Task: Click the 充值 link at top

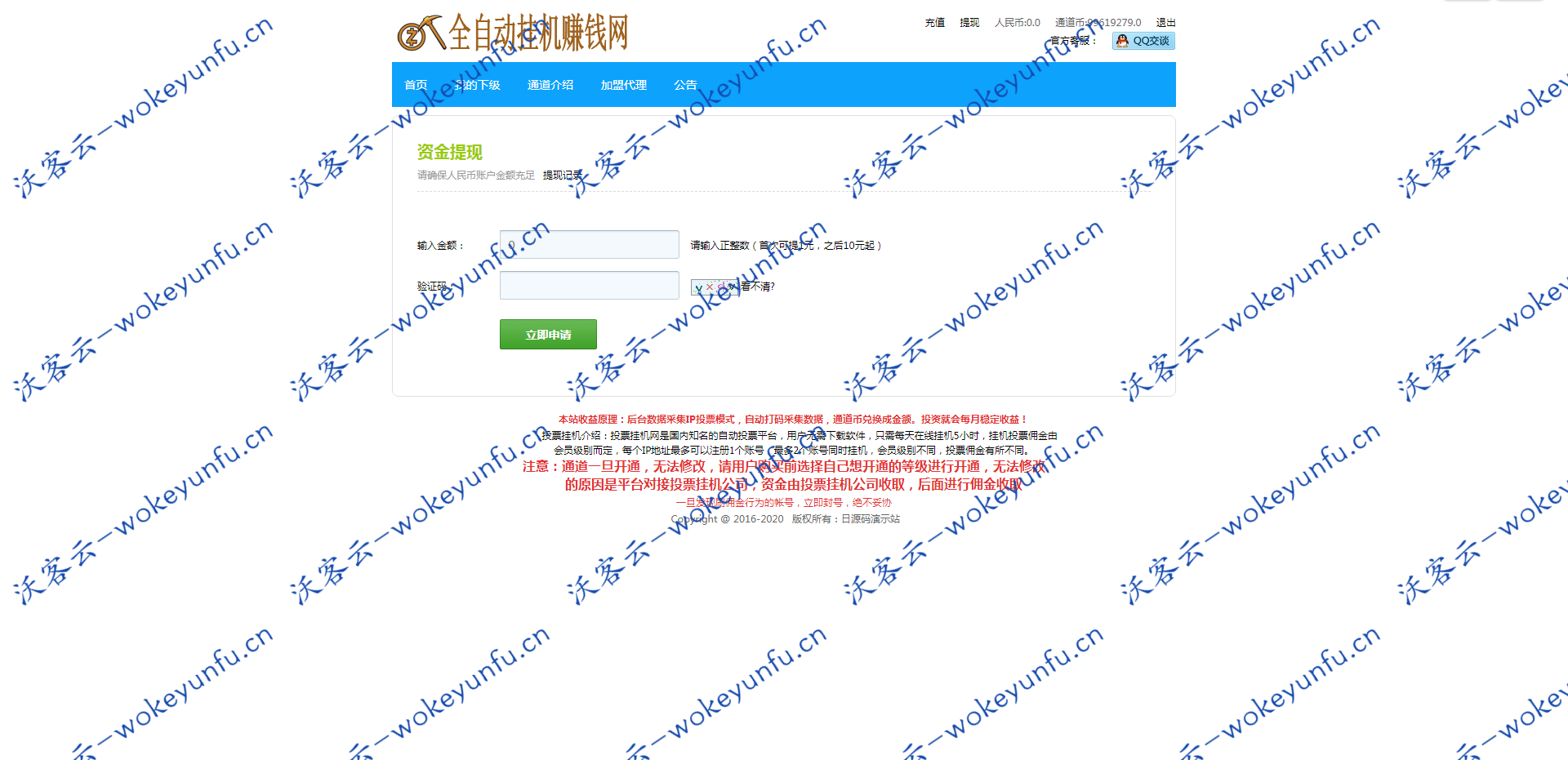Action: (x=935, y=23)
